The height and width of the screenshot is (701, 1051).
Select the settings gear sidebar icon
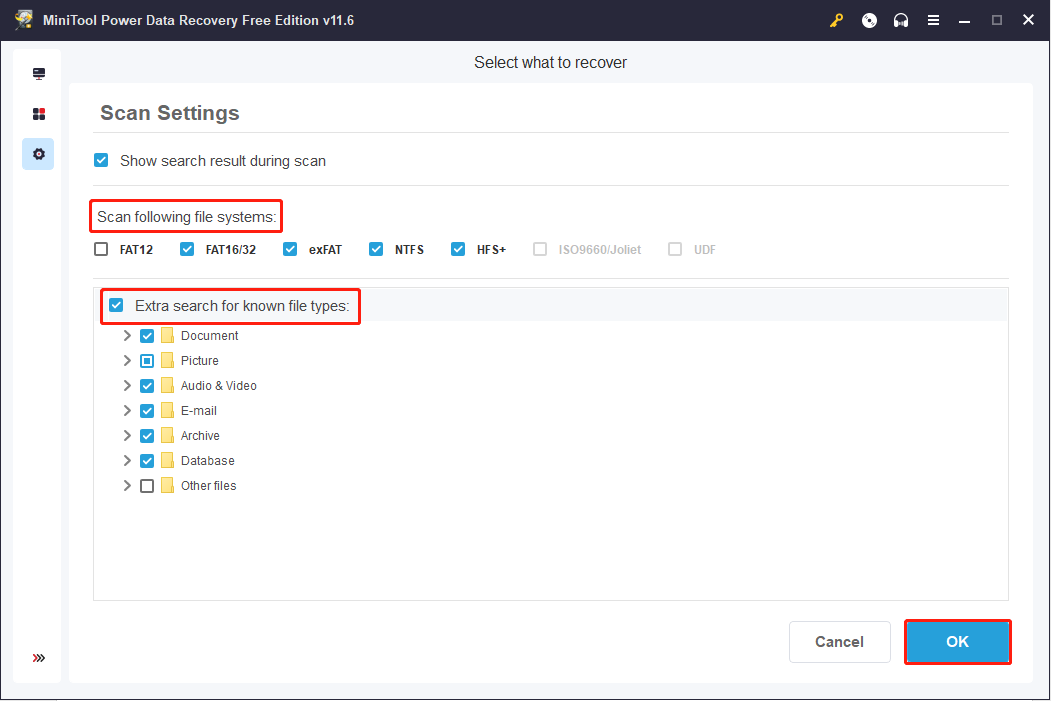click(39, 154)
